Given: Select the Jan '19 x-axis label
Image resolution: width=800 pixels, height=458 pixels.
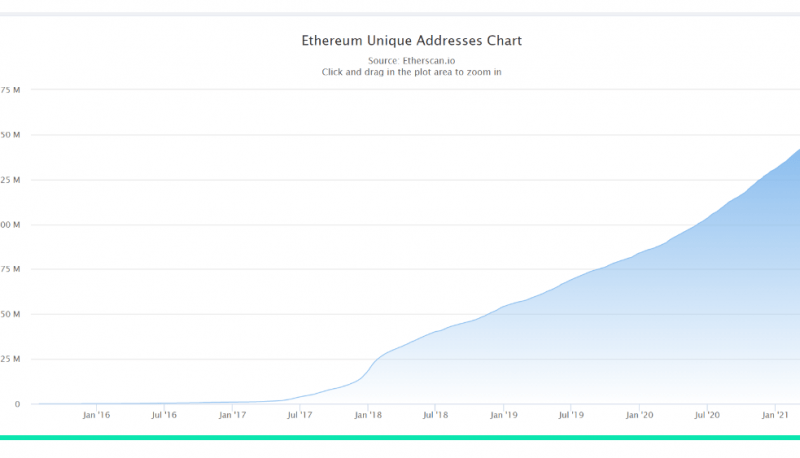Looking at the screenshot, I should 504,414.
